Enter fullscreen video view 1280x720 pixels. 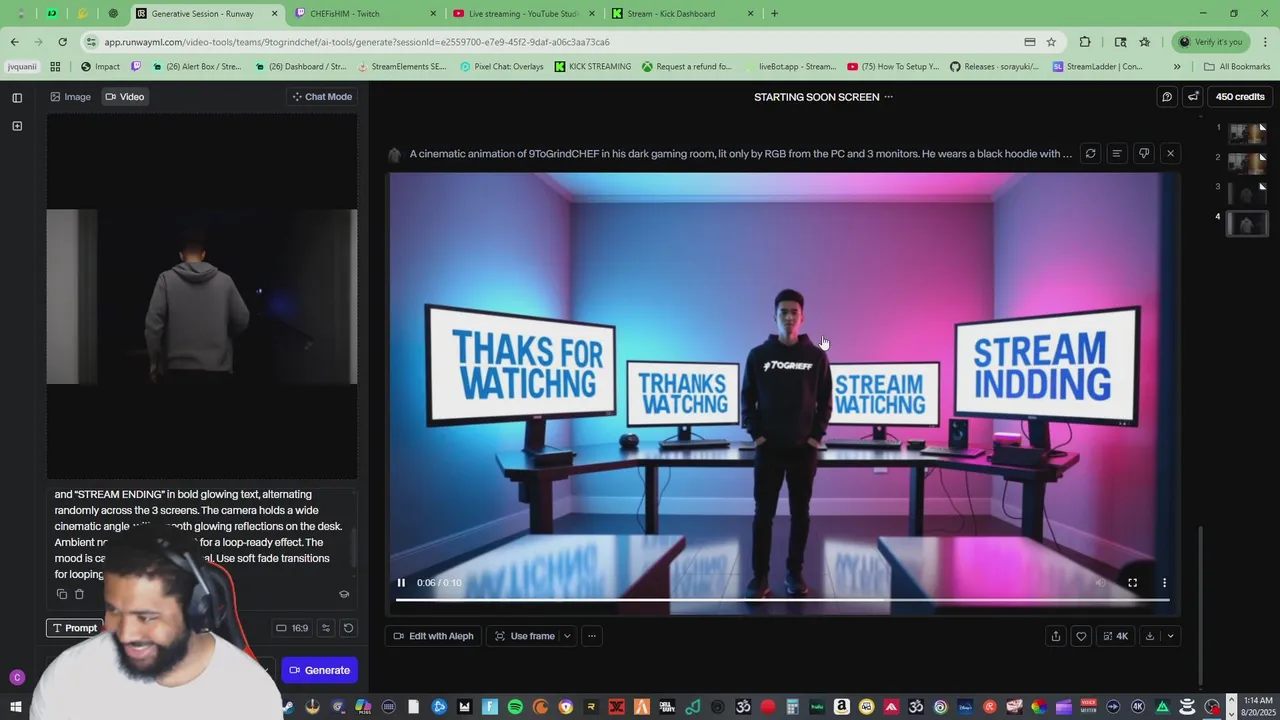1132,583
